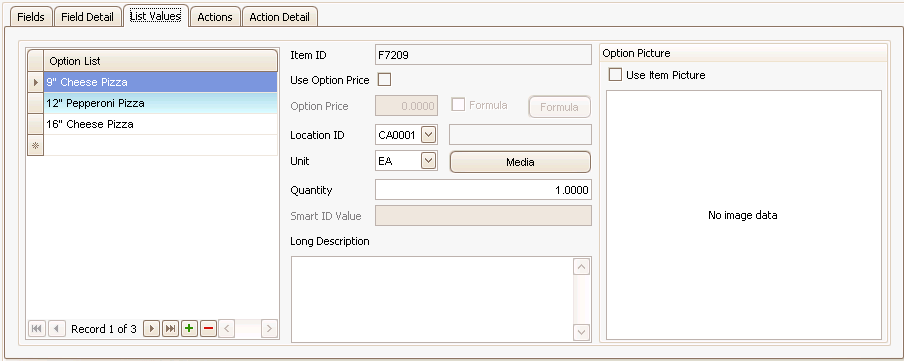Click the Option Picture panel header

(743, 53)
